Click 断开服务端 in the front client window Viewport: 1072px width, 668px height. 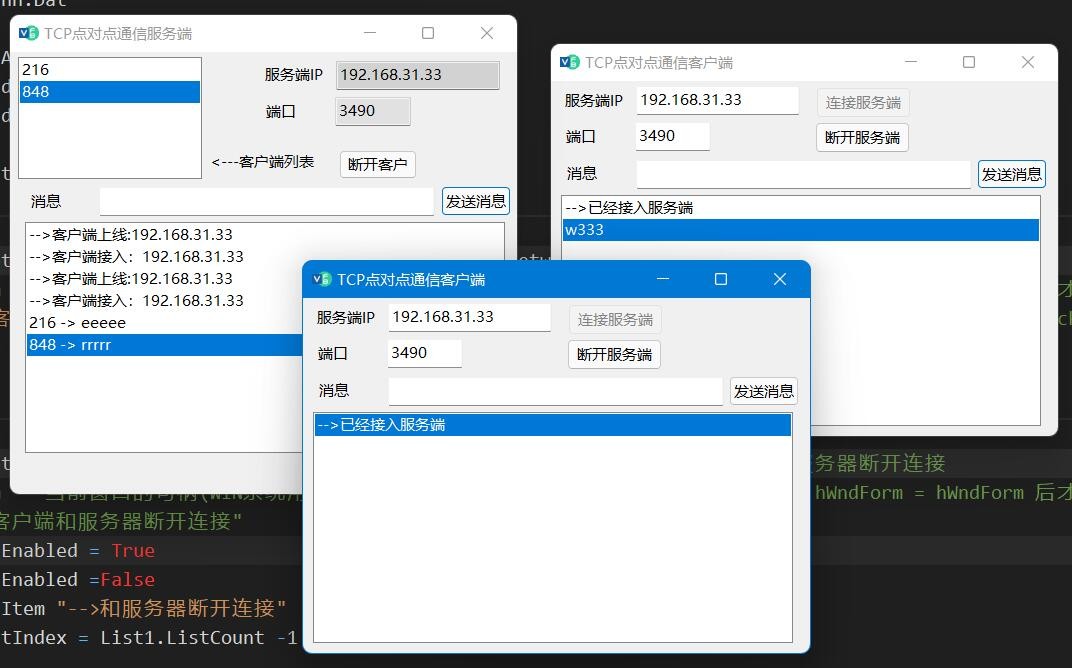pyautogui.click(x=614, y=354)
